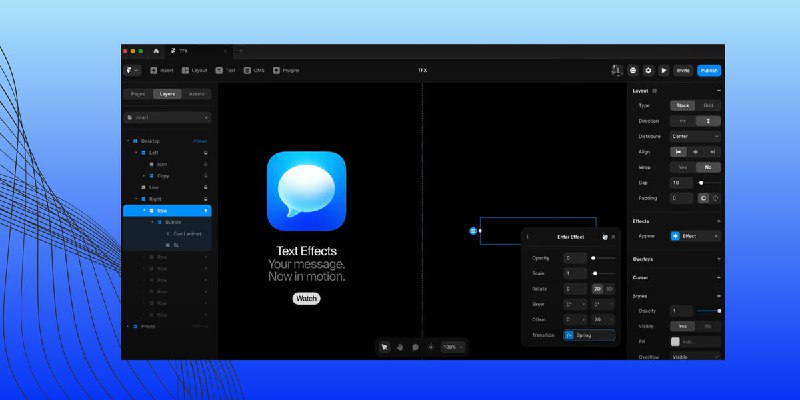Screen dimensions: 800x400
Task: Click the globe site icon
Action: point(633,70)
